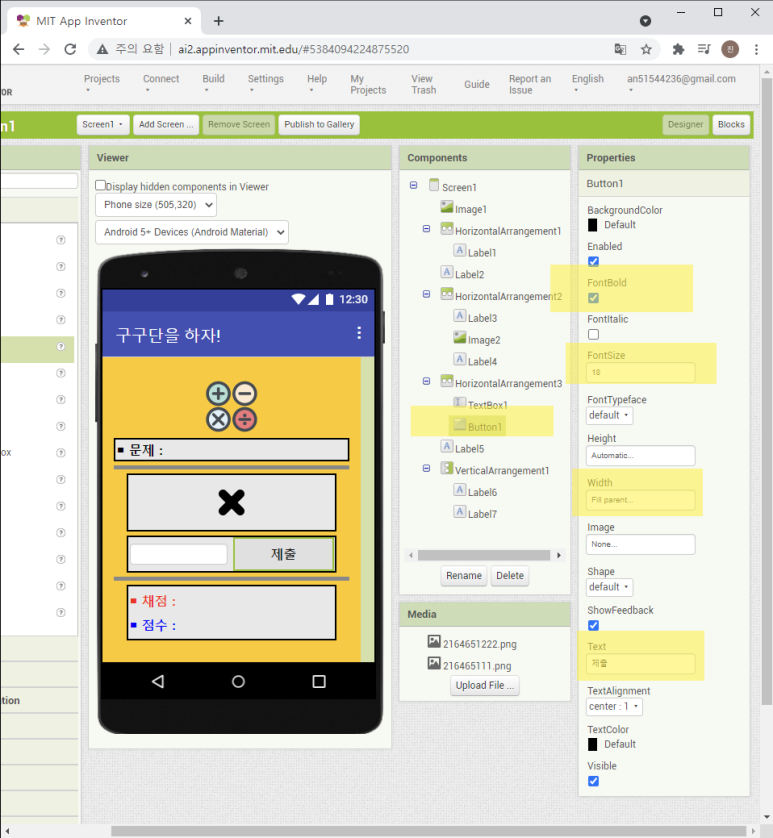This screenshot has width=773, height=838.
Task: Open the Shape default dropdown
Action: [609, 587]
